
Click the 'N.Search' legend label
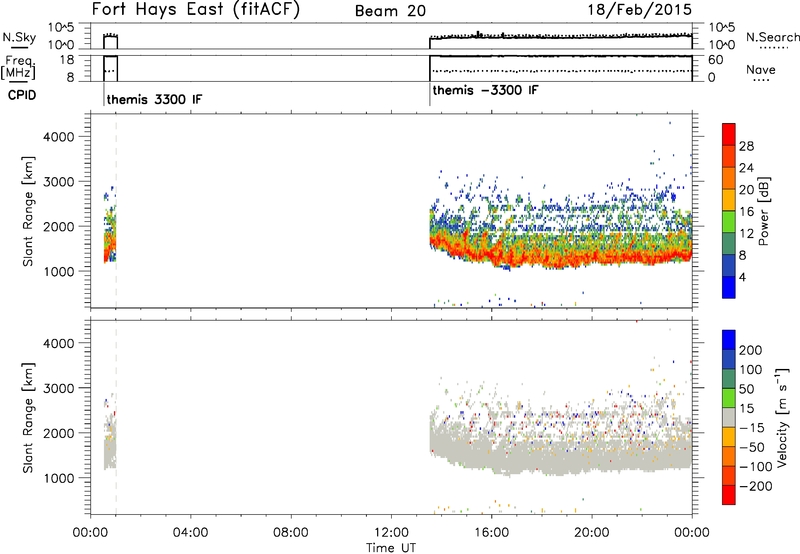(x=773, y=37)
